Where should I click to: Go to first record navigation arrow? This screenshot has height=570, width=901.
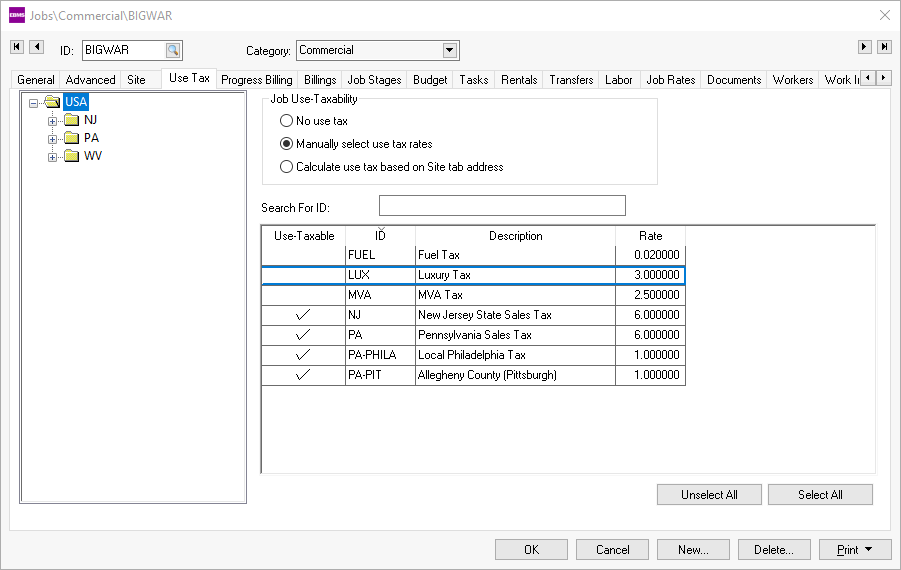(16, 47)
